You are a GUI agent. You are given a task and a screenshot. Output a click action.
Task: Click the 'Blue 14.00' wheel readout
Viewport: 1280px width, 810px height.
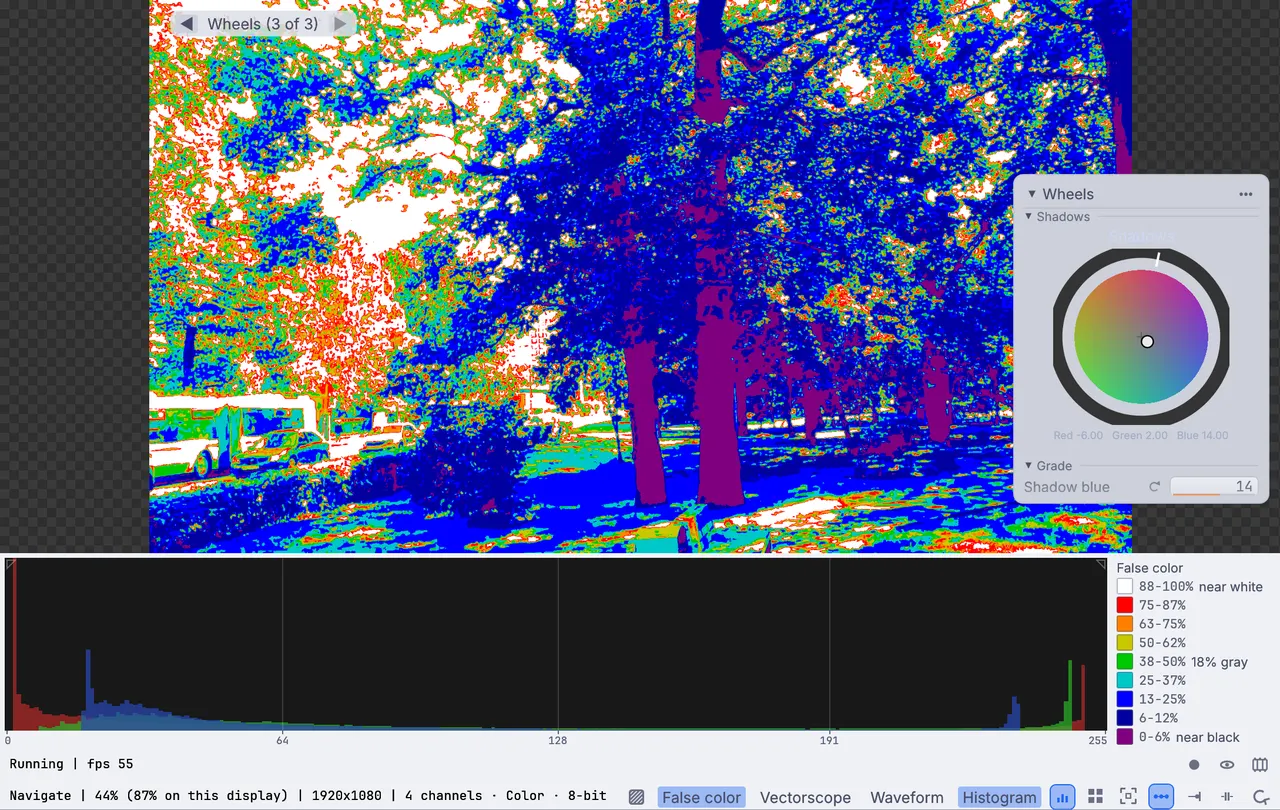(1202, 435)
